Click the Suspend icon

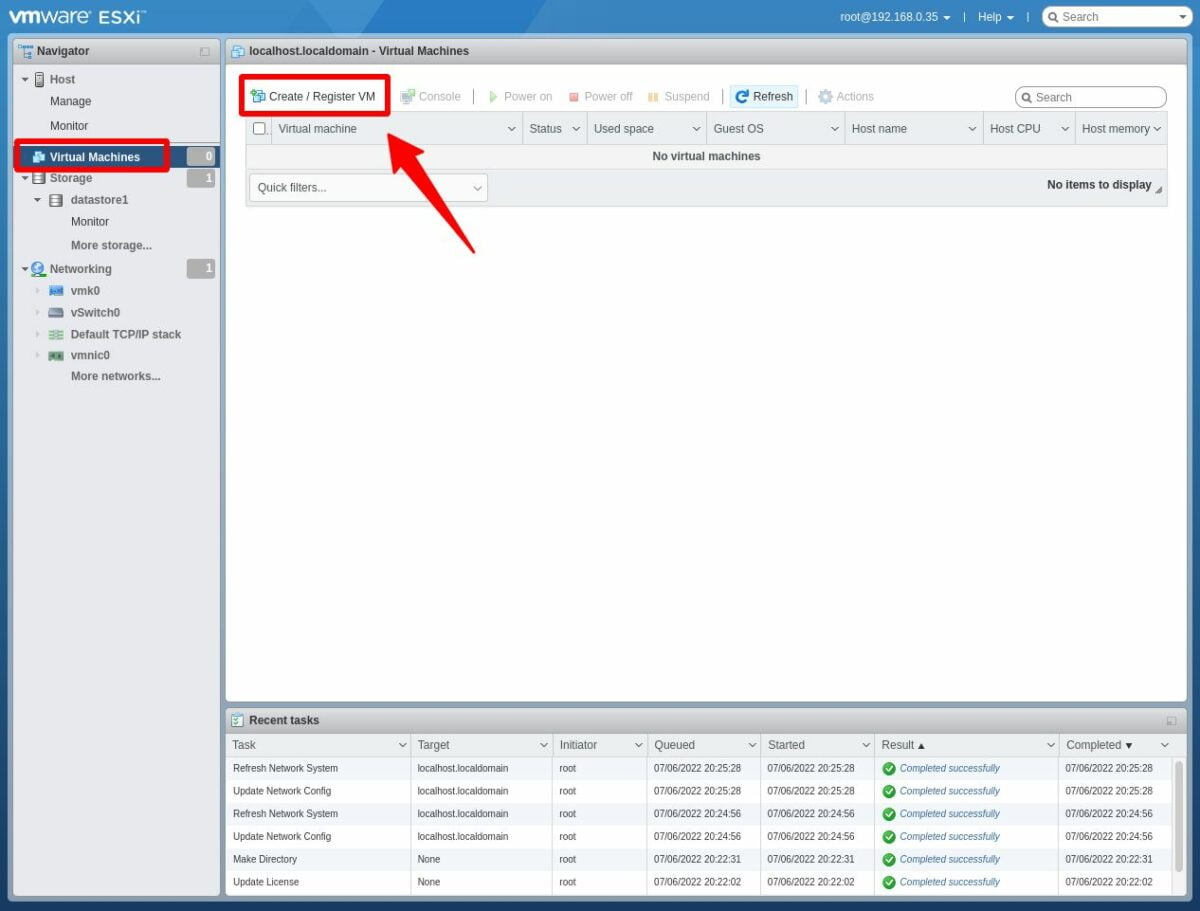652,96
